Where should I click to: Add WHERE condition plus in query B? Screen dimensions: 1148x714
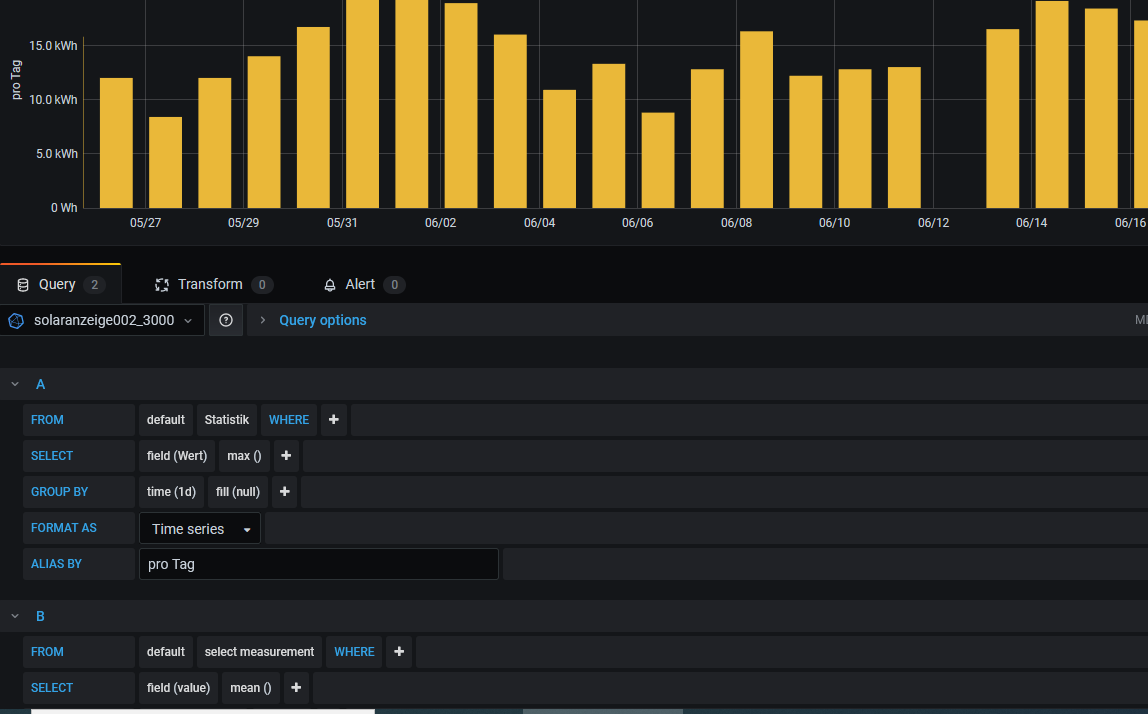[x=399, y=652]
